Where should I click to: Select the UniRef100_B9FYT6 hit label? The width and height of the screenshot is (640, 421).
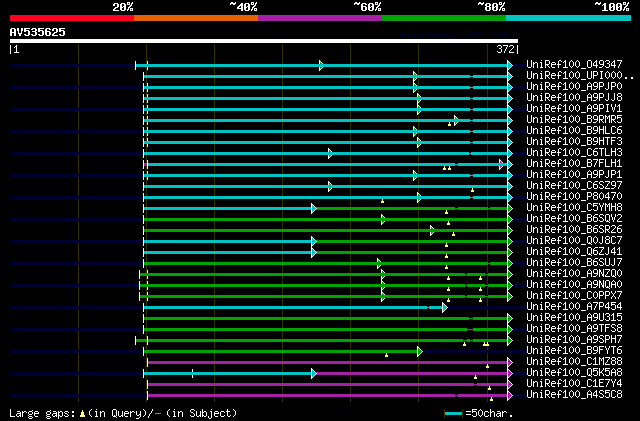tap(574, 351)
